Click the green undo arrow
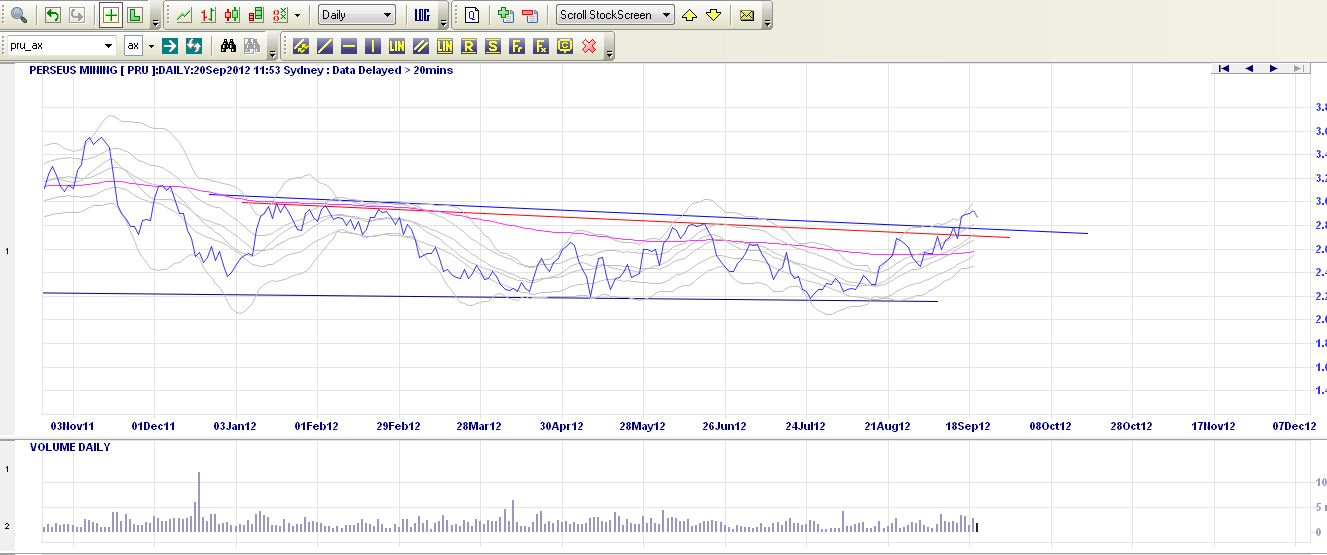The height and width of the screenshot is (555, 1327). pyautogui.click(x=52, y=15)
